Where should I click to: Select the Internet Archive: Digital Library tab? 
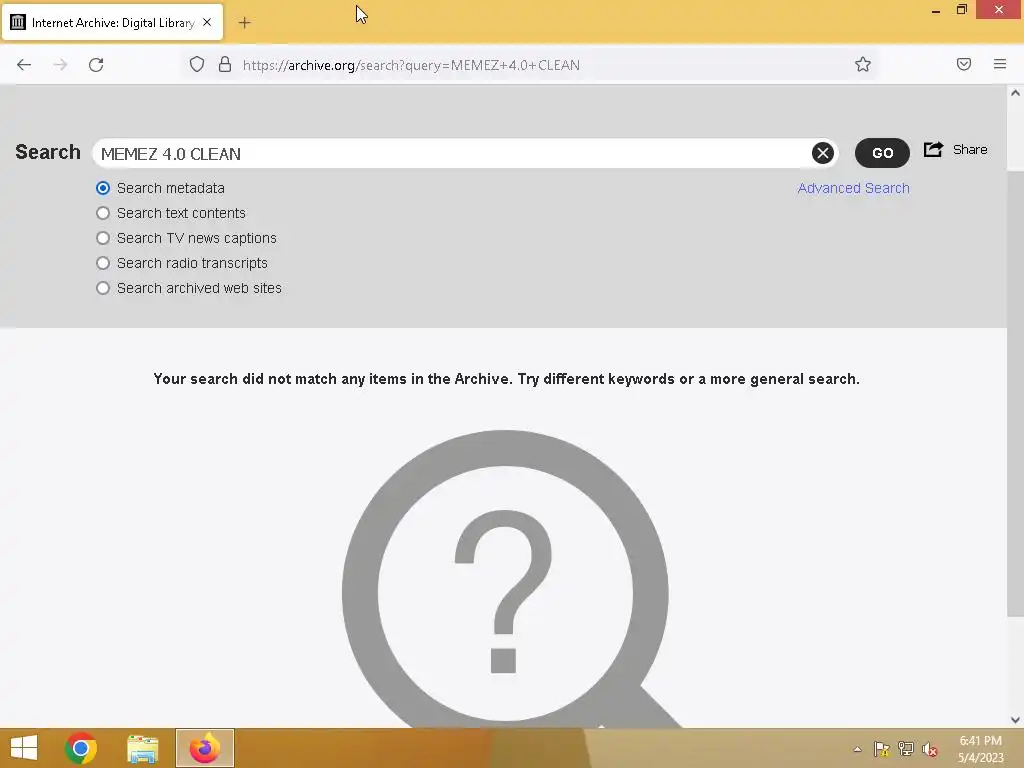112,22
